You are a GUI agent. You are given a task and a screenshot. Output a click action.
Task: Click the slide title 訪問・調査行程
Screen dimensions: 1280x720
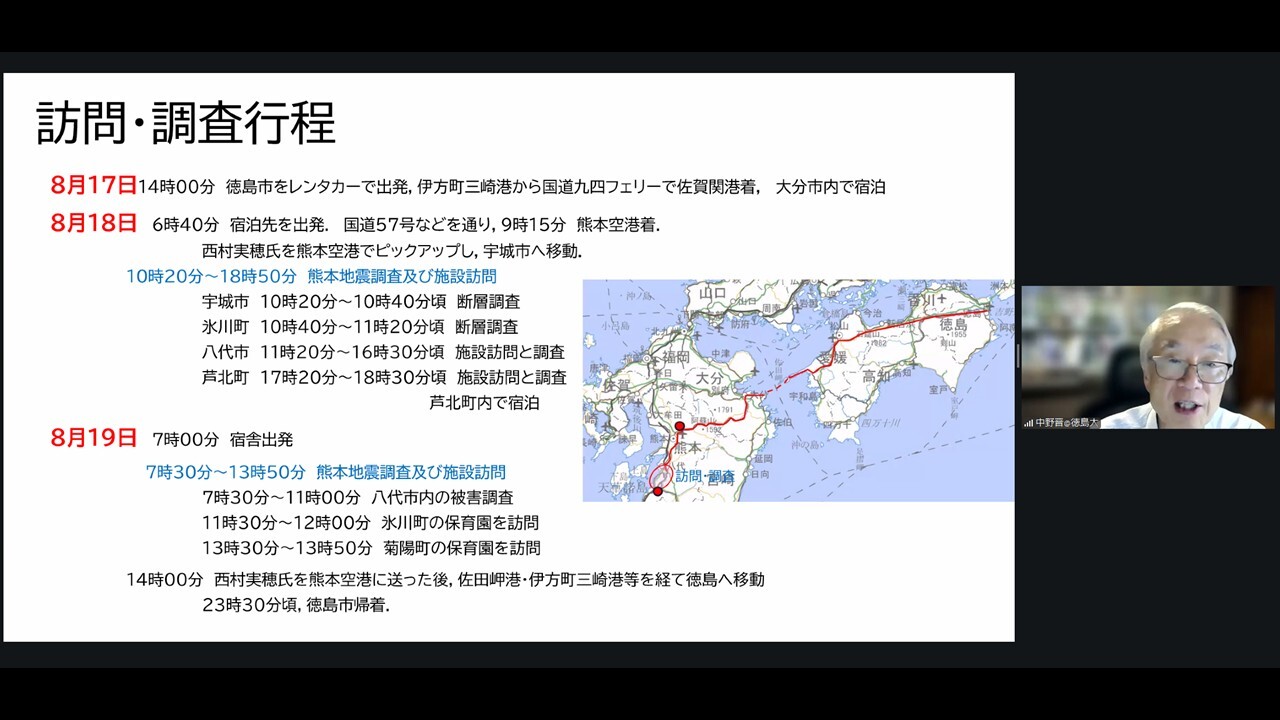click(186, 125)
